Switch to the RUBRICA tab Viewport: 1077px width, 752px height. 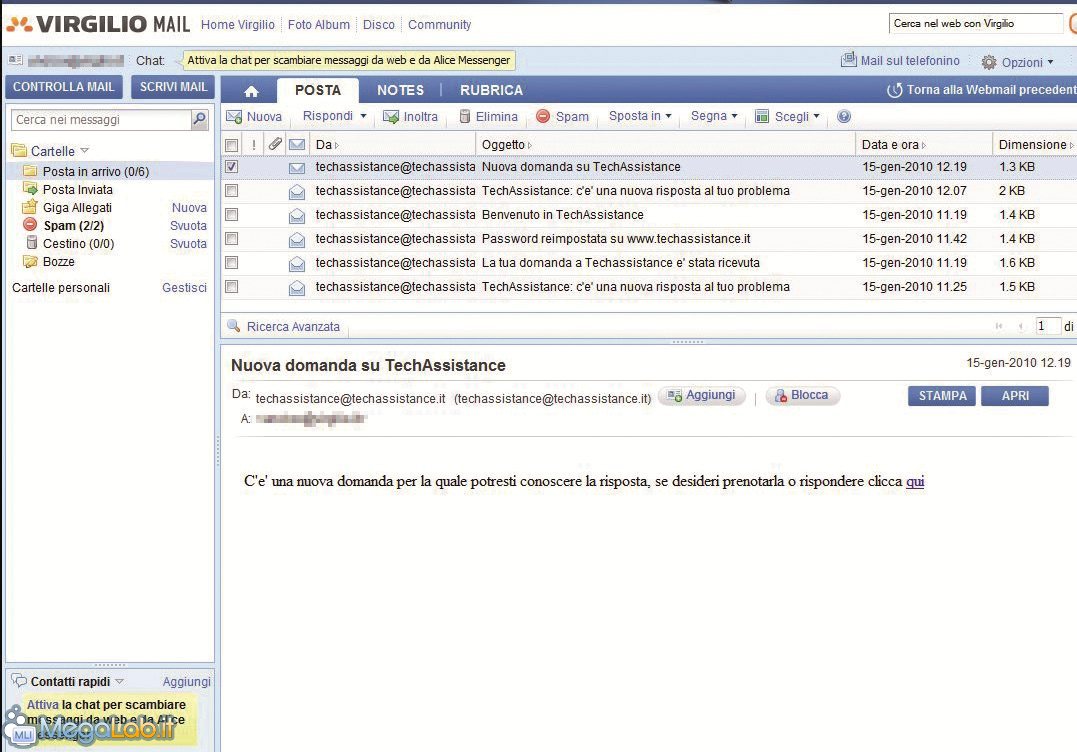pyautogui.click(x=491, y=90)
